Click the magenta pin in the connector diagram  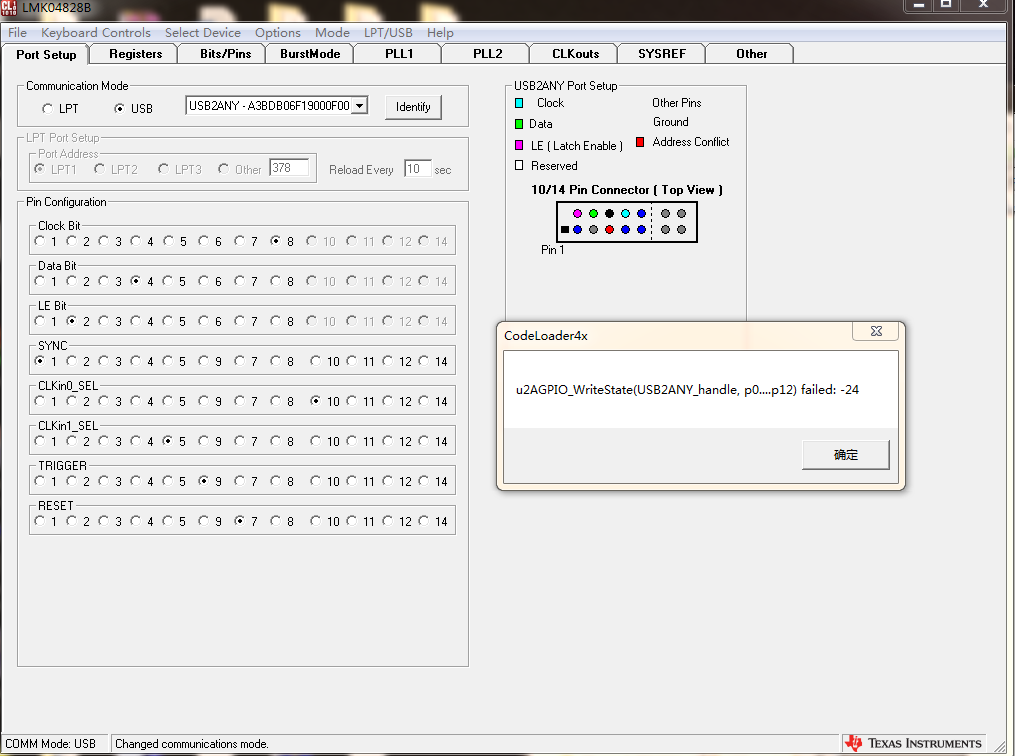click(x=577, y=213)
